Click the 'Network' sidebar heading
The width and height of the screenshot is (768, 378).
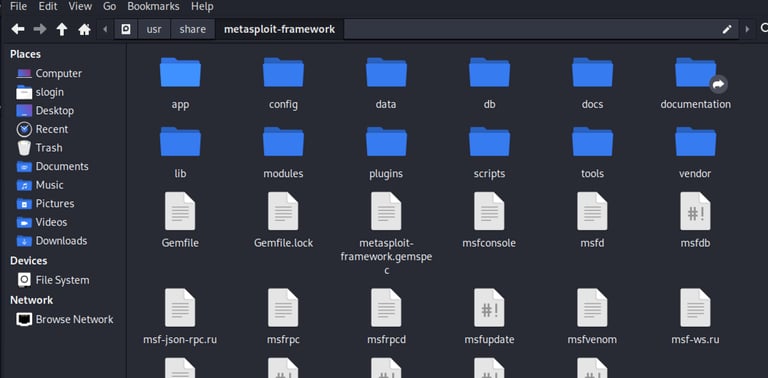tap(31, 300)
